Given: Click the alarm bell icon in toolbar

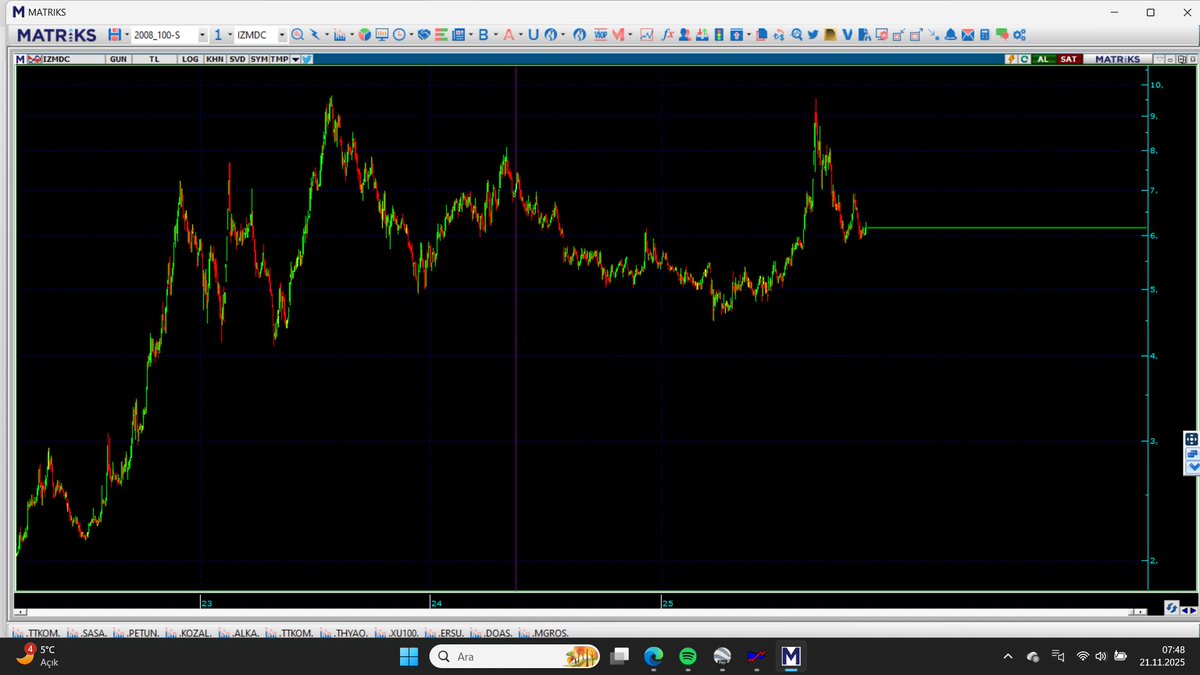Looking at the screenshot, I should point(950,35).
